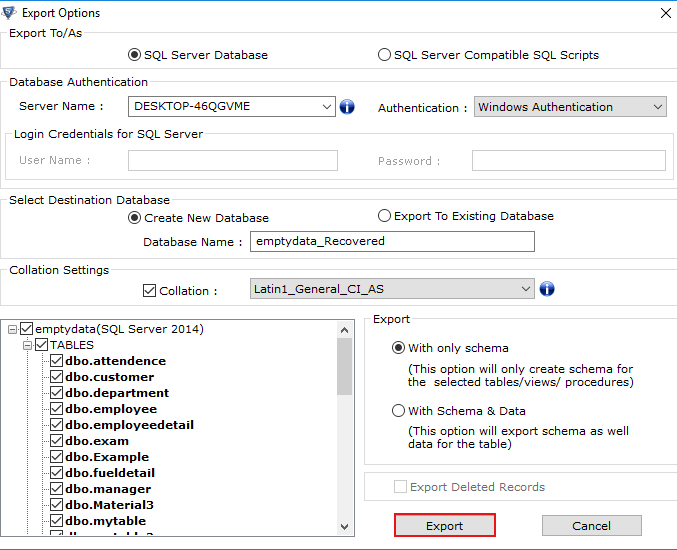Uncheck dbo.employeedetail table checkbox
This screenshot has width=677, height=550.
coord(57,424)
